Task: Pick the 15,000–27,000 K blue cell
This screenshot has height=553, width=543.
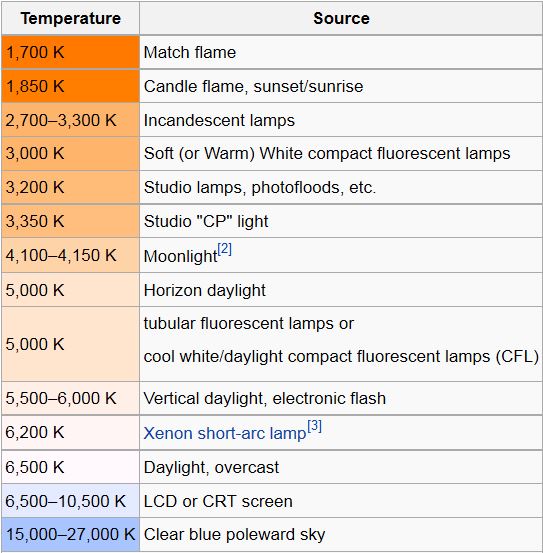Action: 71,534
